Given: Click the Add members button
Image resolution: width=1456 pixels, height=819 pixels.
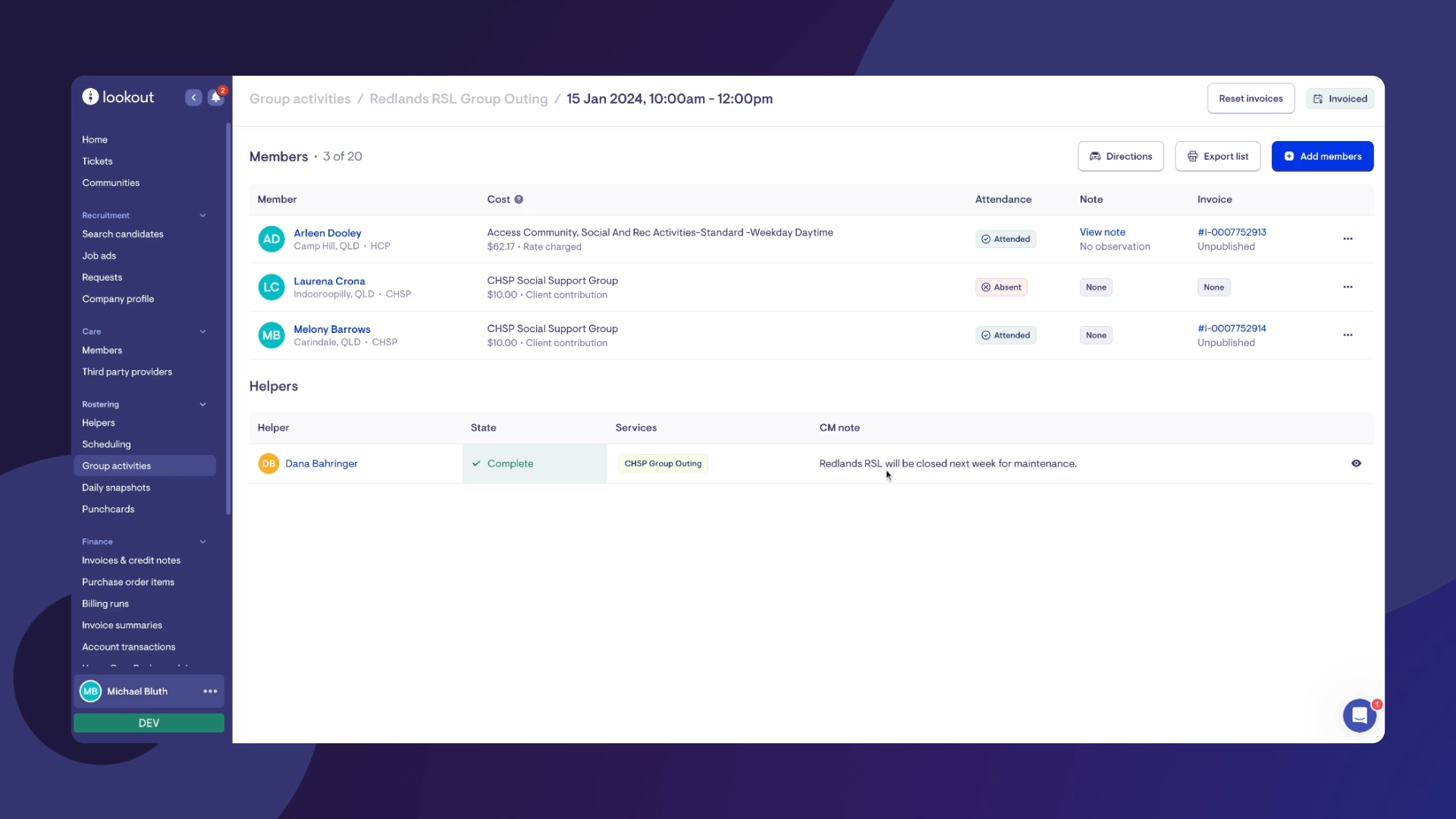Looking at the screenshot, I should point(1322,156).
